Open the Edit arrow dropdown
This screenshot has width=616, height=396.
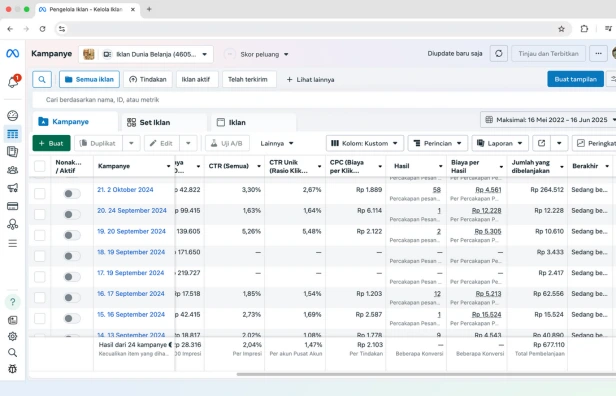click(188, 143)
